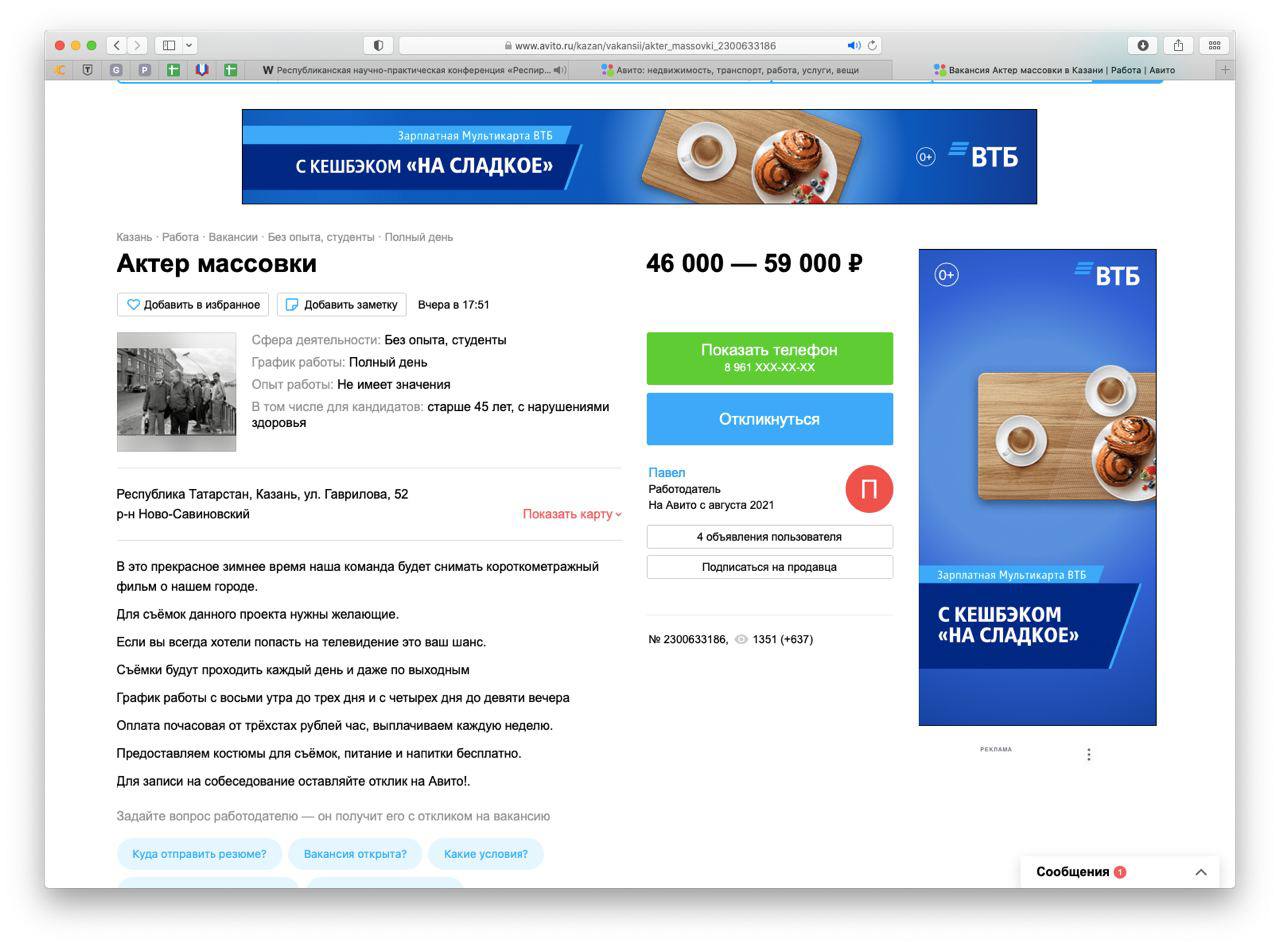Select Вакансия открыта? question chip

click(x=355, y=854)
